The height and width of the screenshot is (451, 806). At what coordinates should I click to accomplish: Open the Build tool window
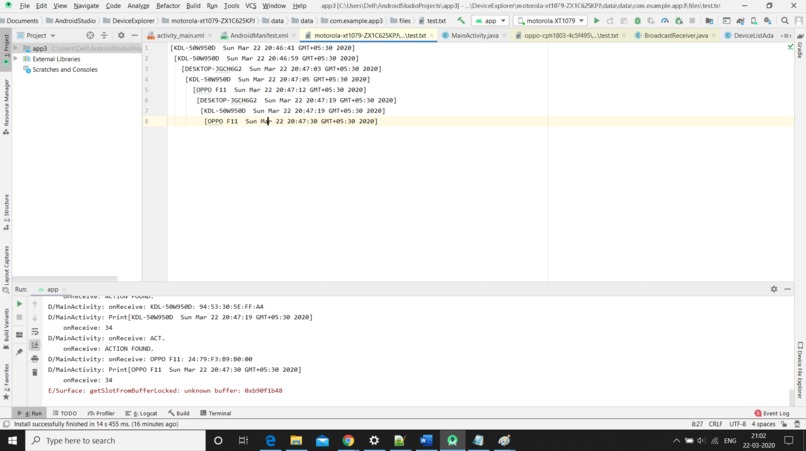(x=179, y=413)
